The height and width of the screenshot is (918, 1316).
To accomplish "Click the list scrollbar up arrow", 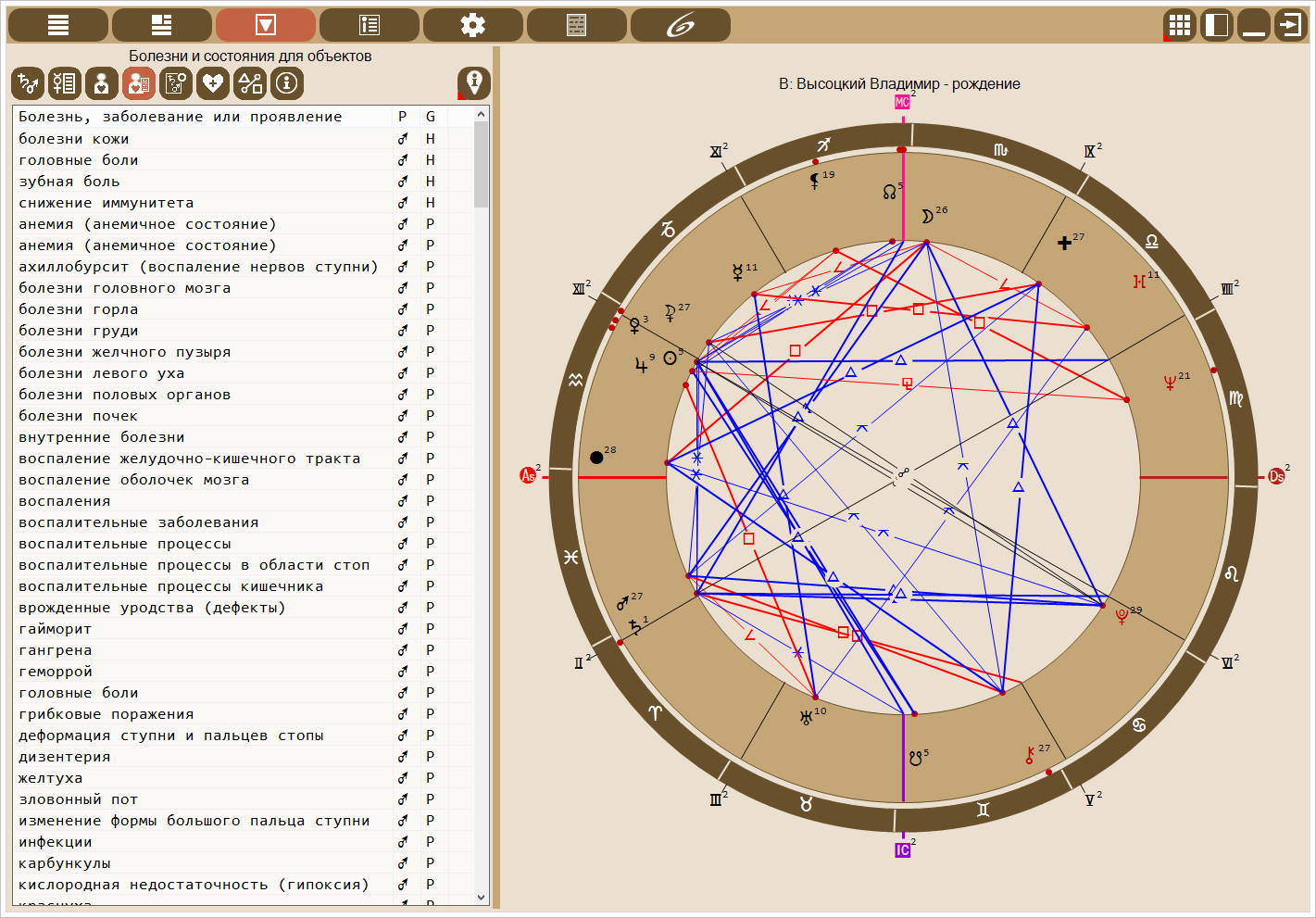I will coord(481,114).
